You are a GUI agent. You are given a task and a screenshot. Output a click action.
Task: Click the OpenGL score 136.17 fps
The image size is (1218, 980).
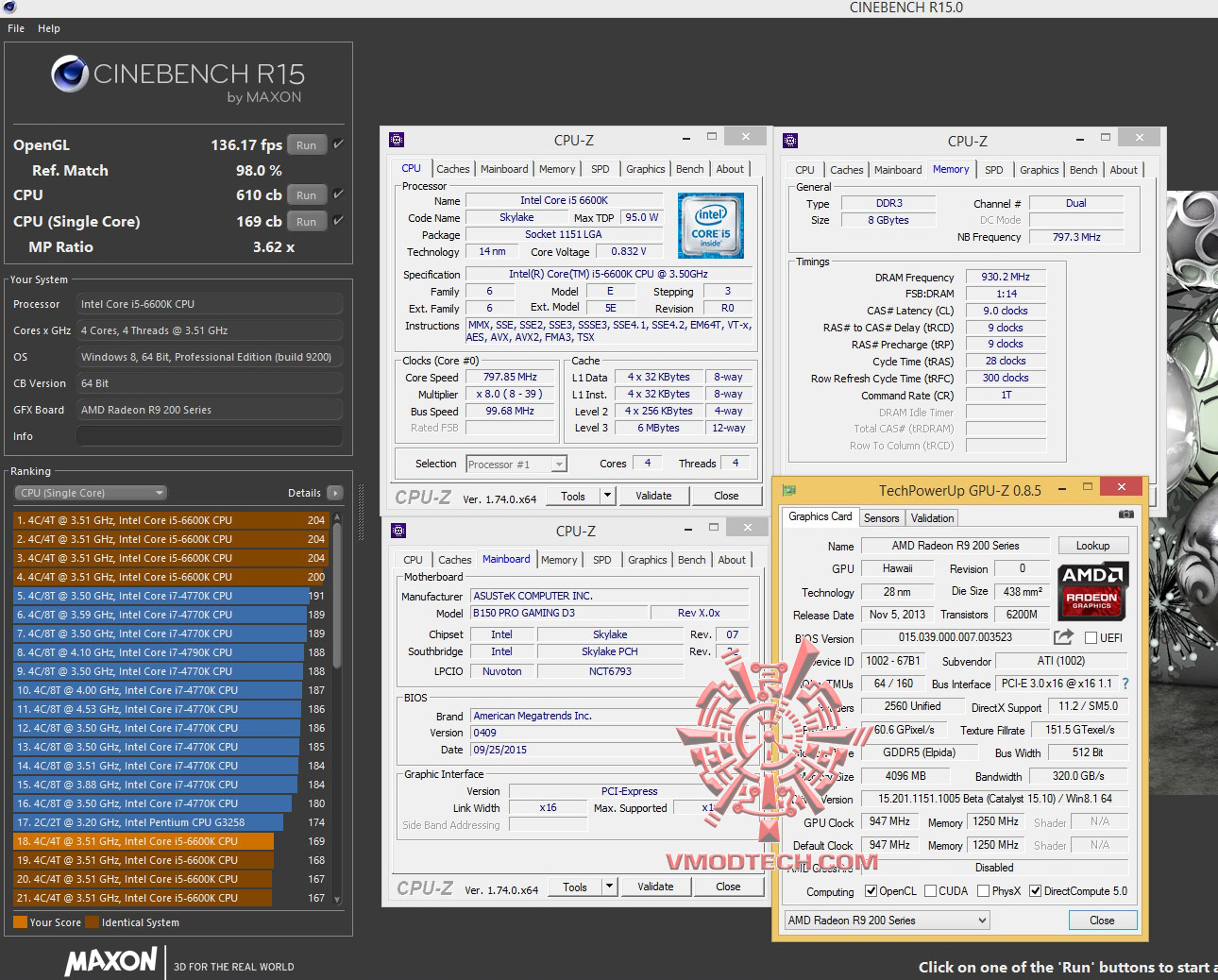[246, 145]
